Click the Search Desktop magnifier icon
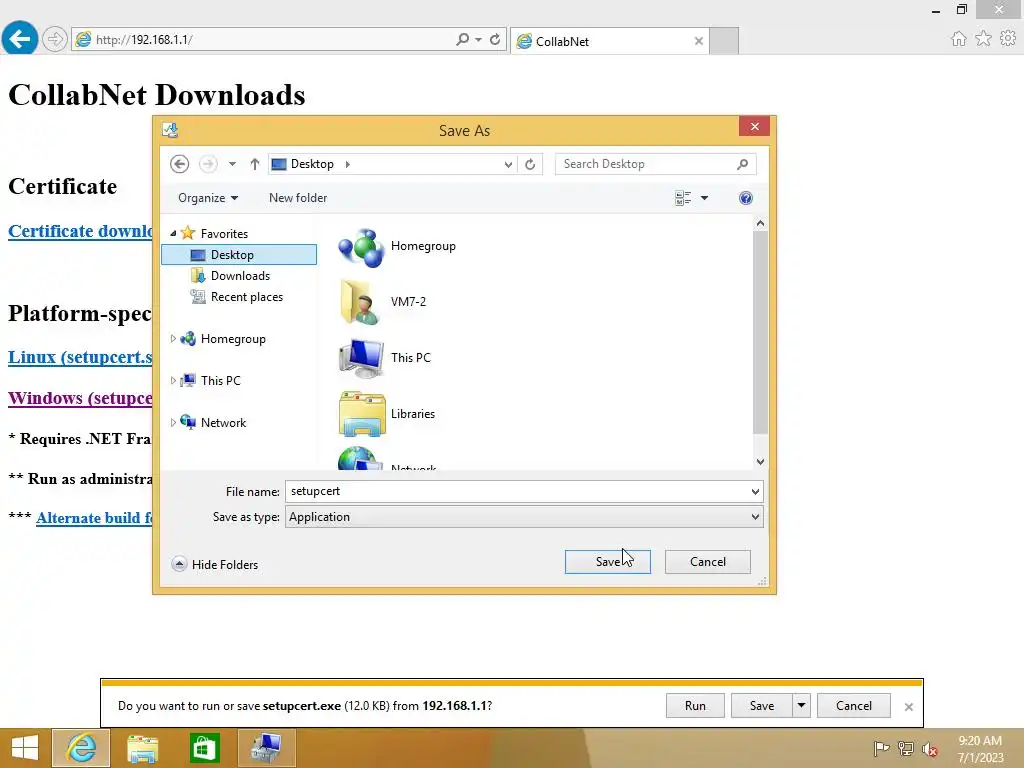Image resolution: width=1024 pixels, height=768 pixels. click(743, 164)
